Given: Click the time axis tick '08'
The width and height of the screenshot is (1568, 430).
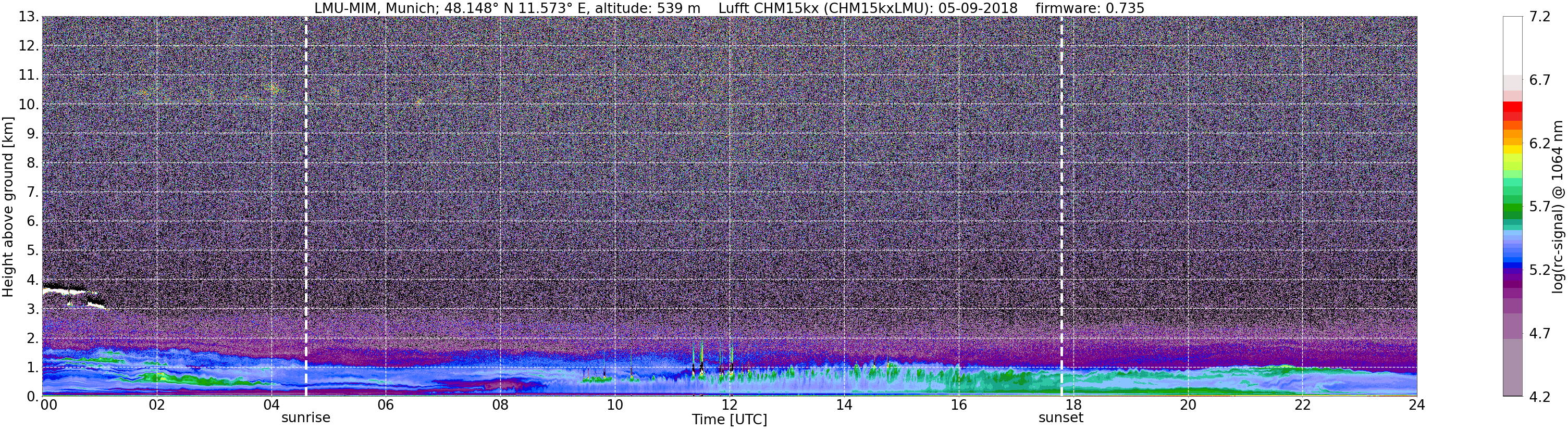Looking at the screenshot, I should click(x=500, y=405).
